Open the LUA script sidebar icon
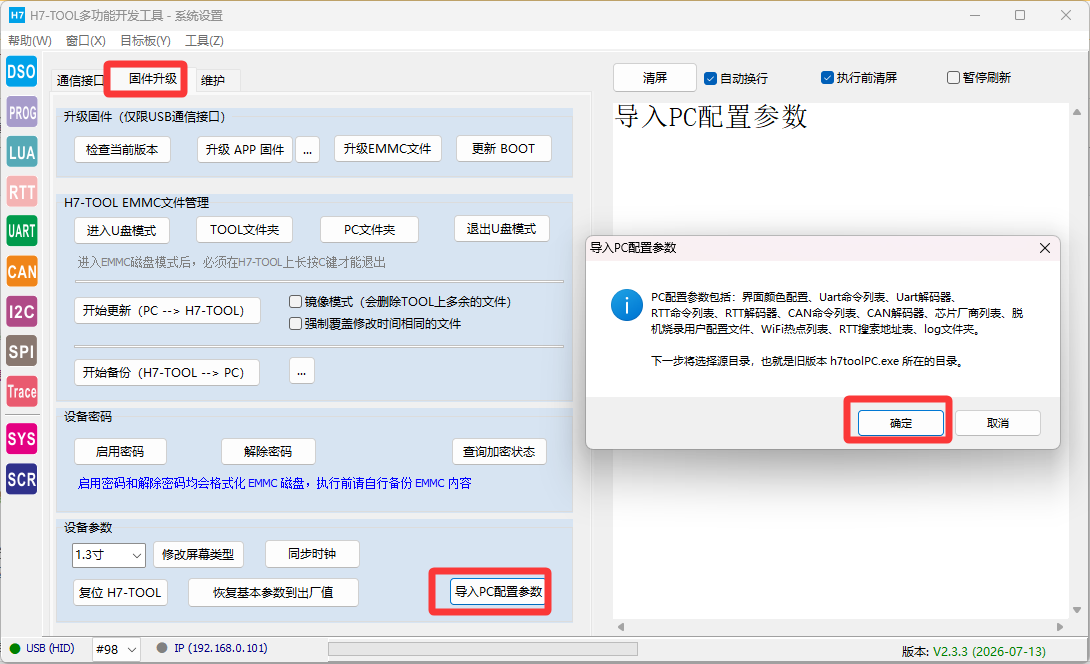This screenshot has height=664, width=1090. point(22,152)
